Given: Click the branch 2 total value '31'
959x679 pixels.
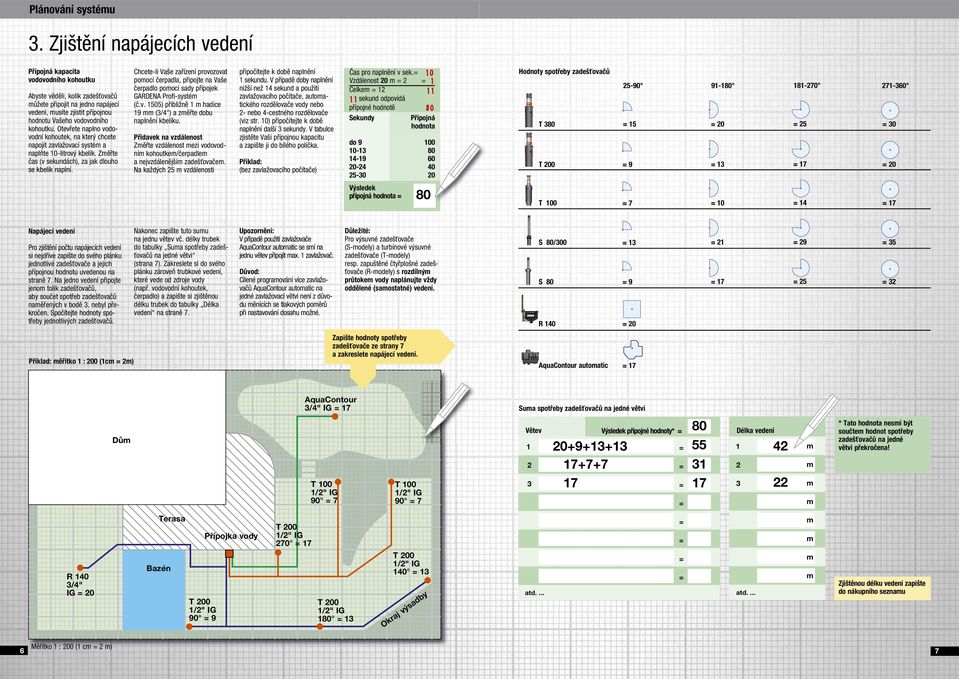Looking at the screenshot, I should click(699, 464).
